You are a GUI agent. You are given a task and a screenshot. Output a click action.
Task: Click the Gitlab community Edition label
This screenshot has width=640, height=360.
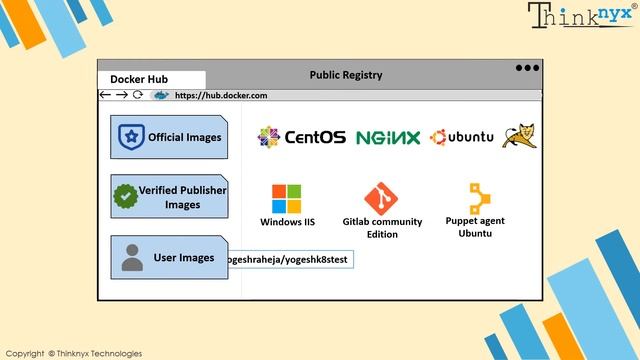382,228
